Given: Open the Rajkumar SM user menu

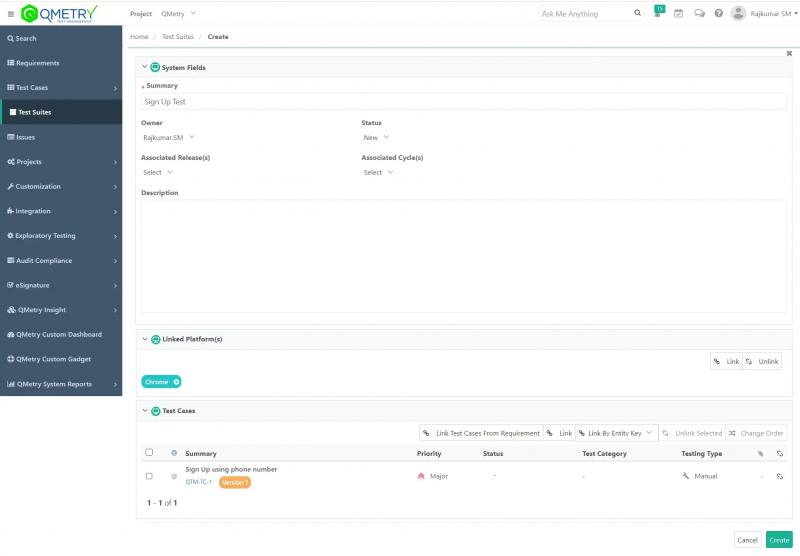Looking at the screenshot, I should point(773,14).
